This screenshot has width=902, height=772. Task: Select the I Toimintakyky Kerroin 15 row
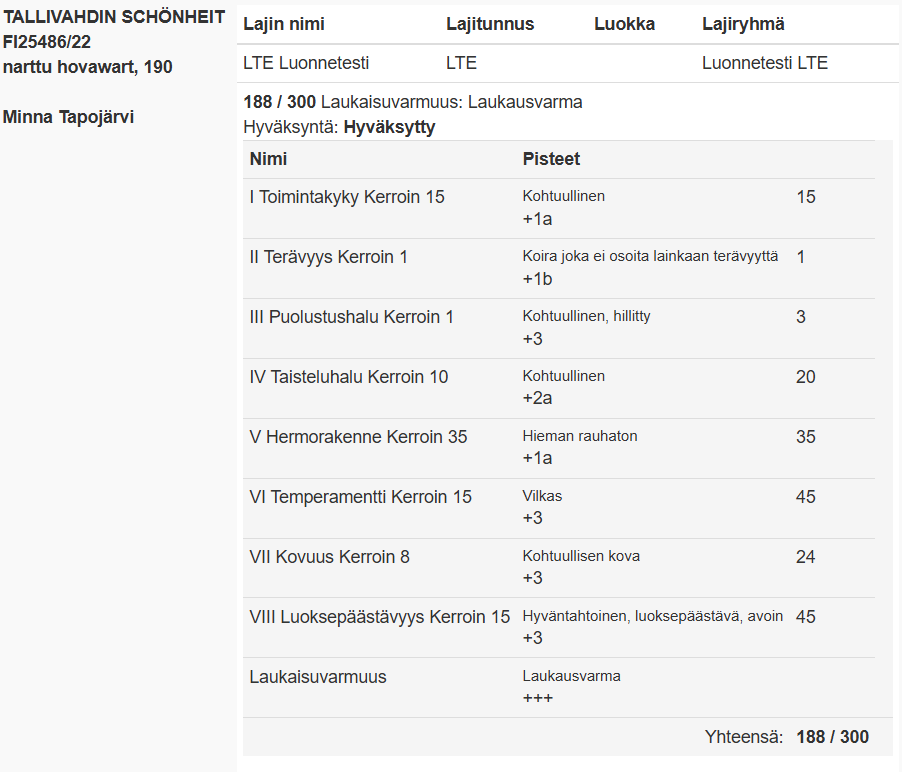point(559,208)
